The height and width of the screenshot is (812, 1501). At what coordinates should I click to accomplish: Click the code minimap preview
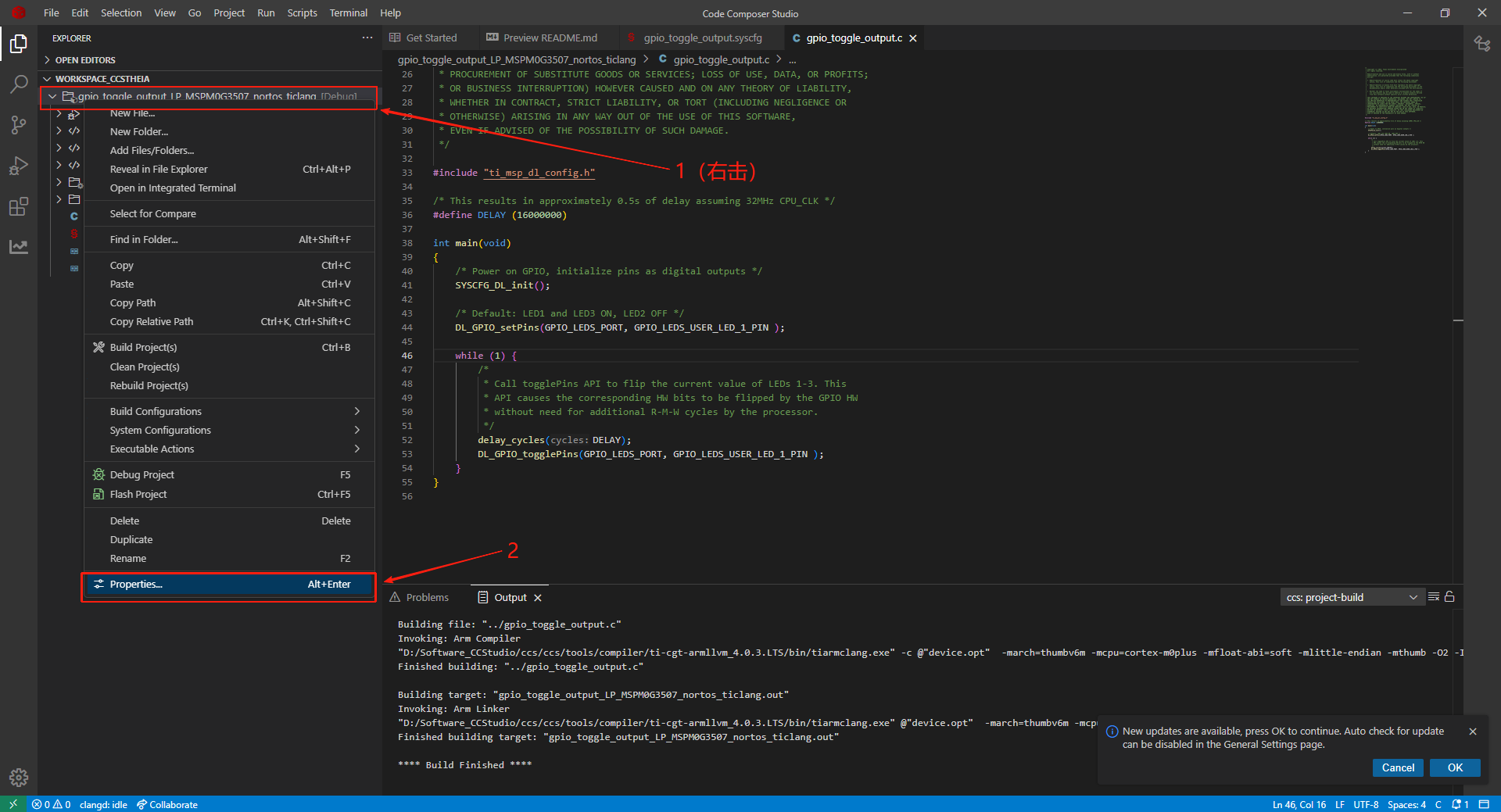[1396, 109]
